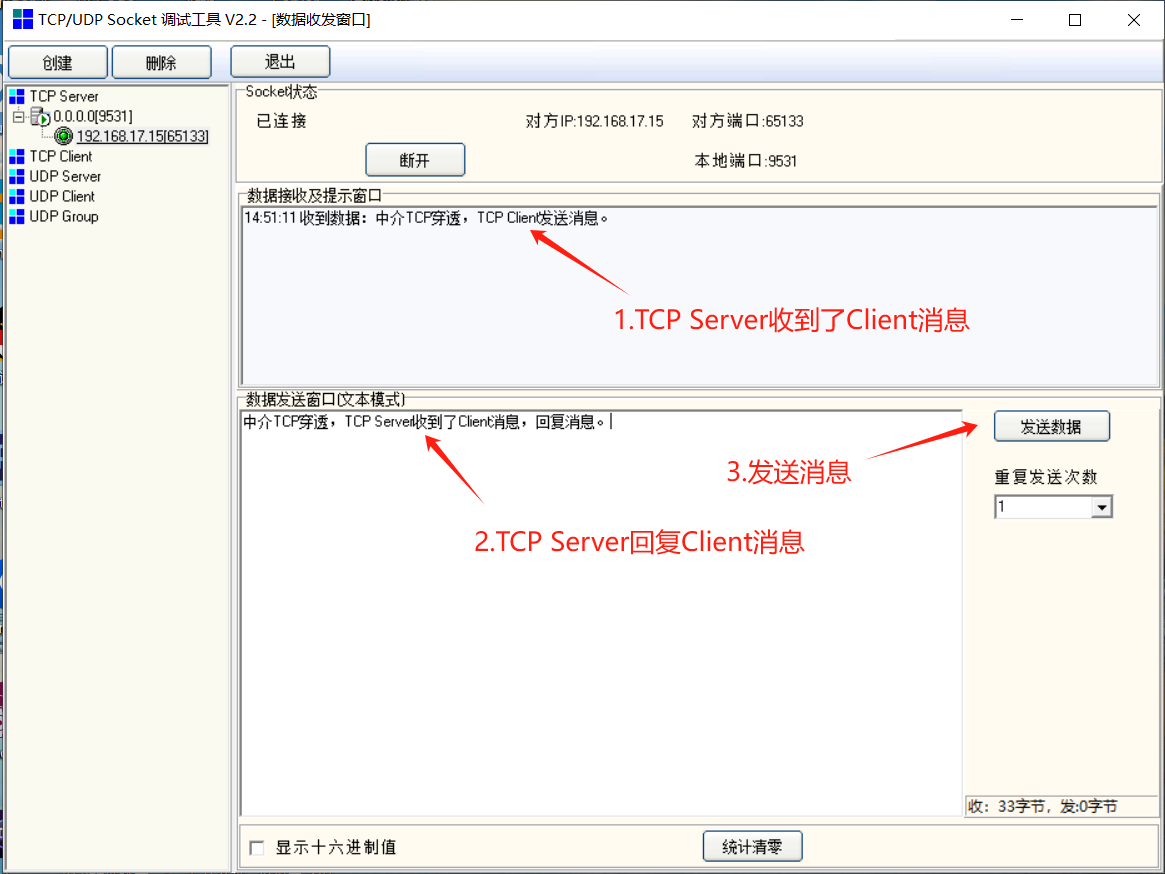The width and height of the screenshot is (1165, 874).
Task: Select the UDP Client icon in sidebar
Action: click(x=16, y=196)
